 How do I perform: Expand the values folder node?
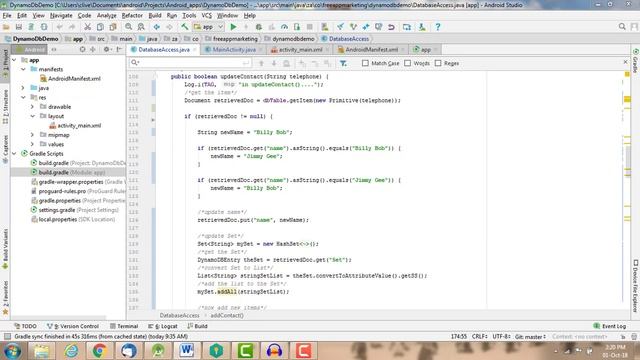tap(32, 144)
